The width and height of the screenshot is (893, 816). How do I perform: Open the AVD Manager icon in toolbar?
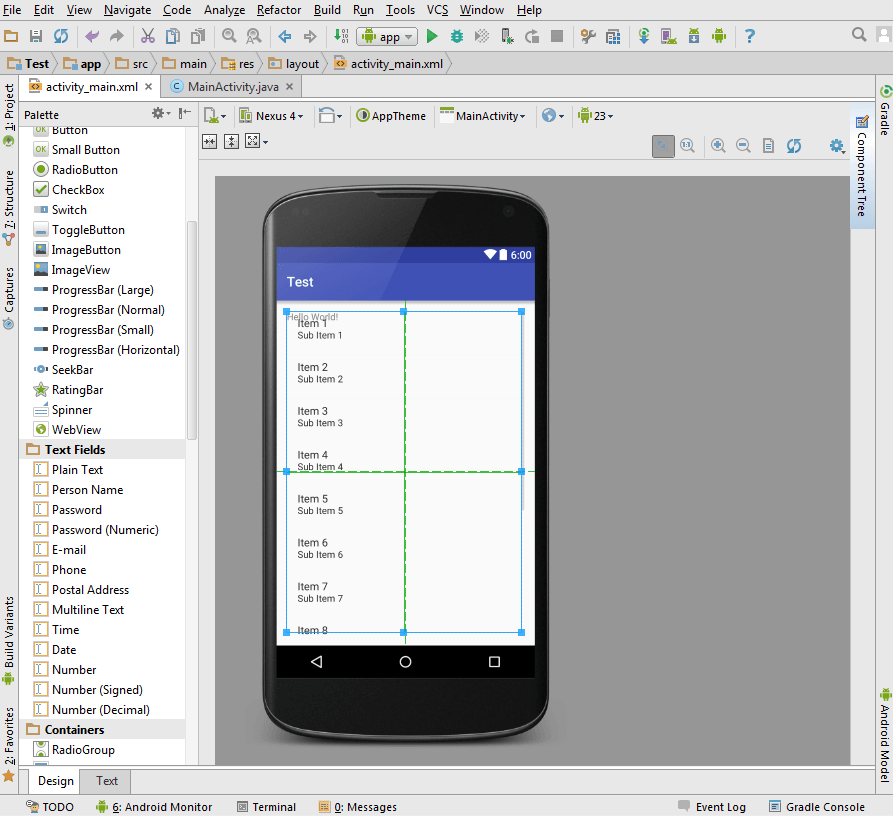tap(669, 36)
